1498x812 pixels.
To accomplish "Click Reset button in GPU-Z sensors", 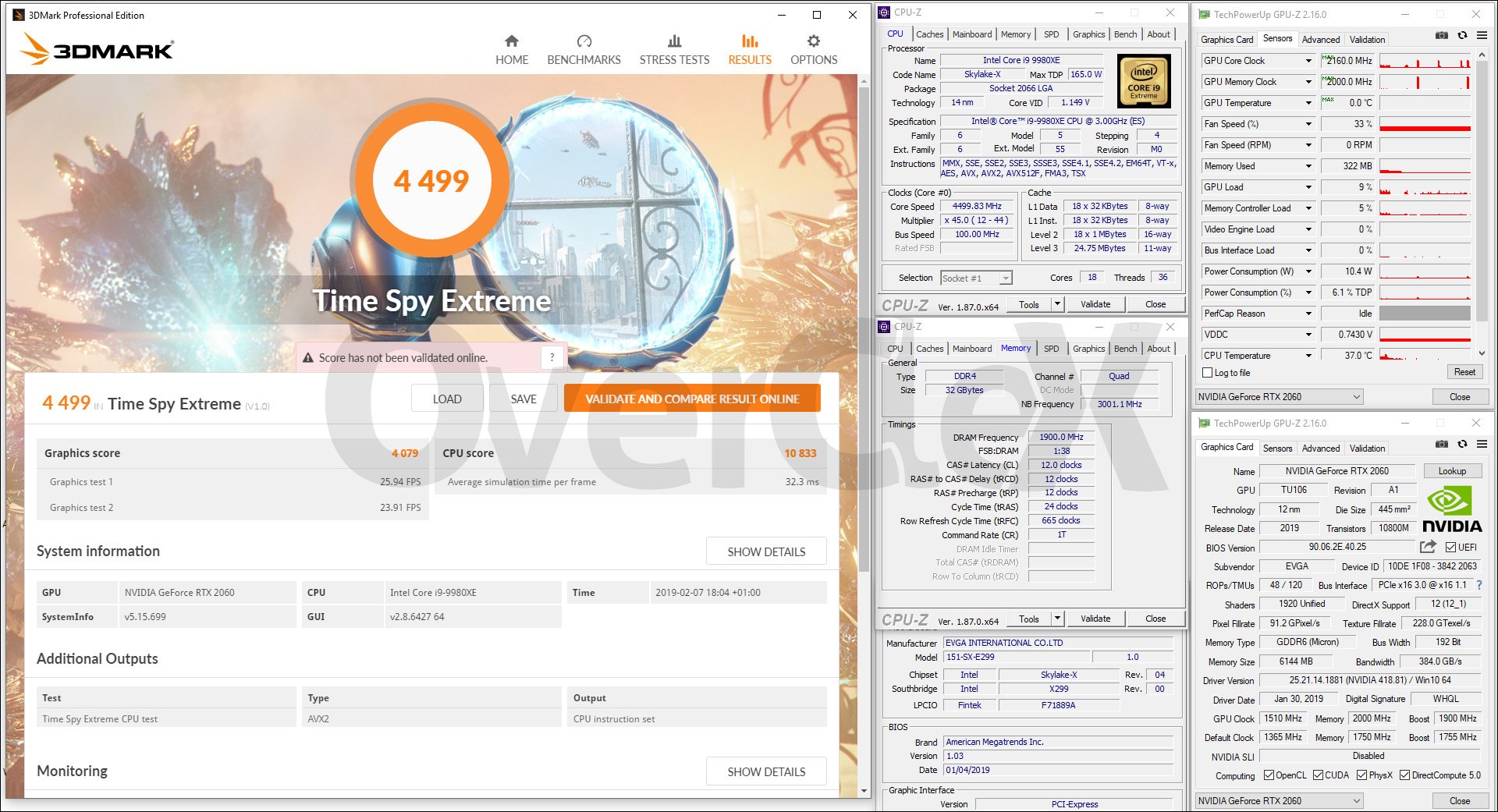I will click(x=1464, y=372).
